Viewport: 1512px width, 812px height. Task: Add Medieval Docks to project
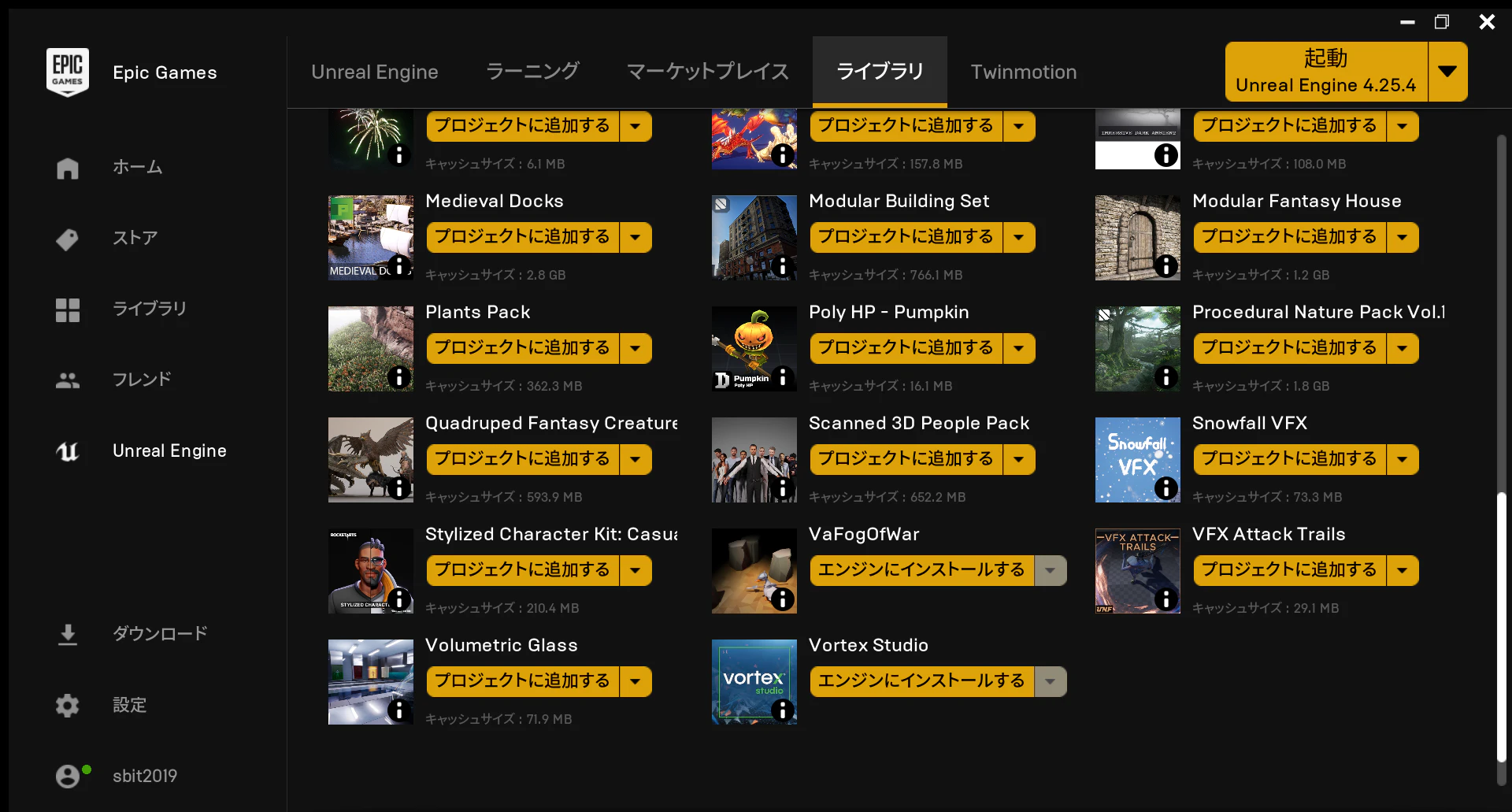(523, 237)
